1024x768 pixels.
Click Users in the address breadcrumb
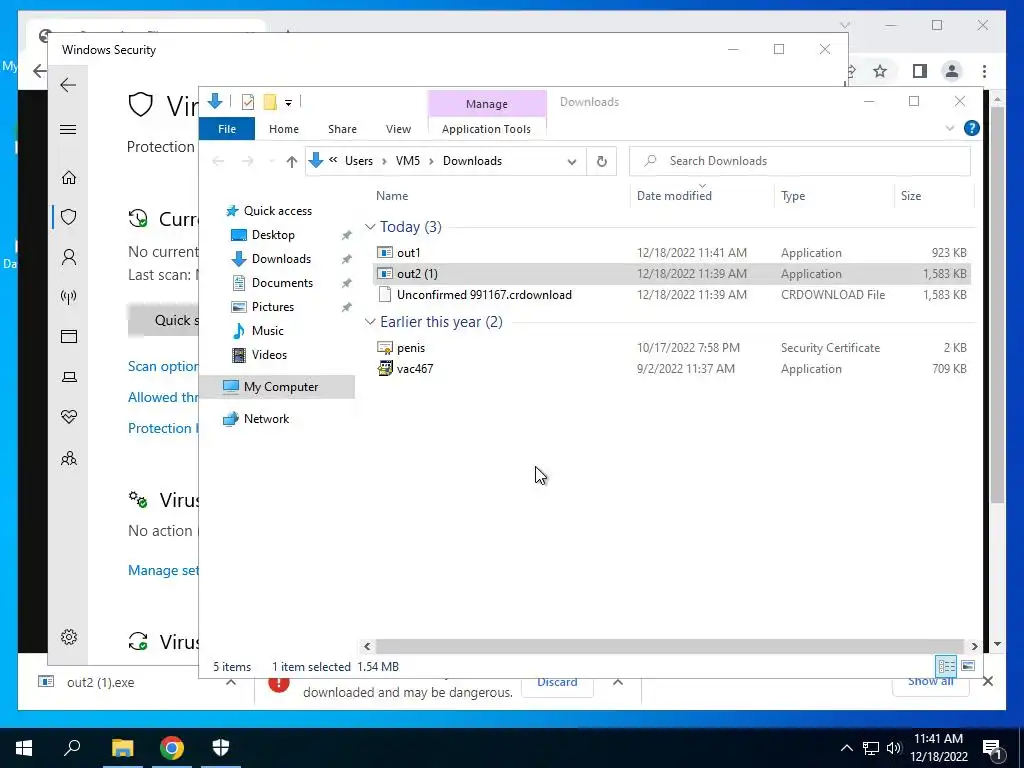click(x=359, y=161)
